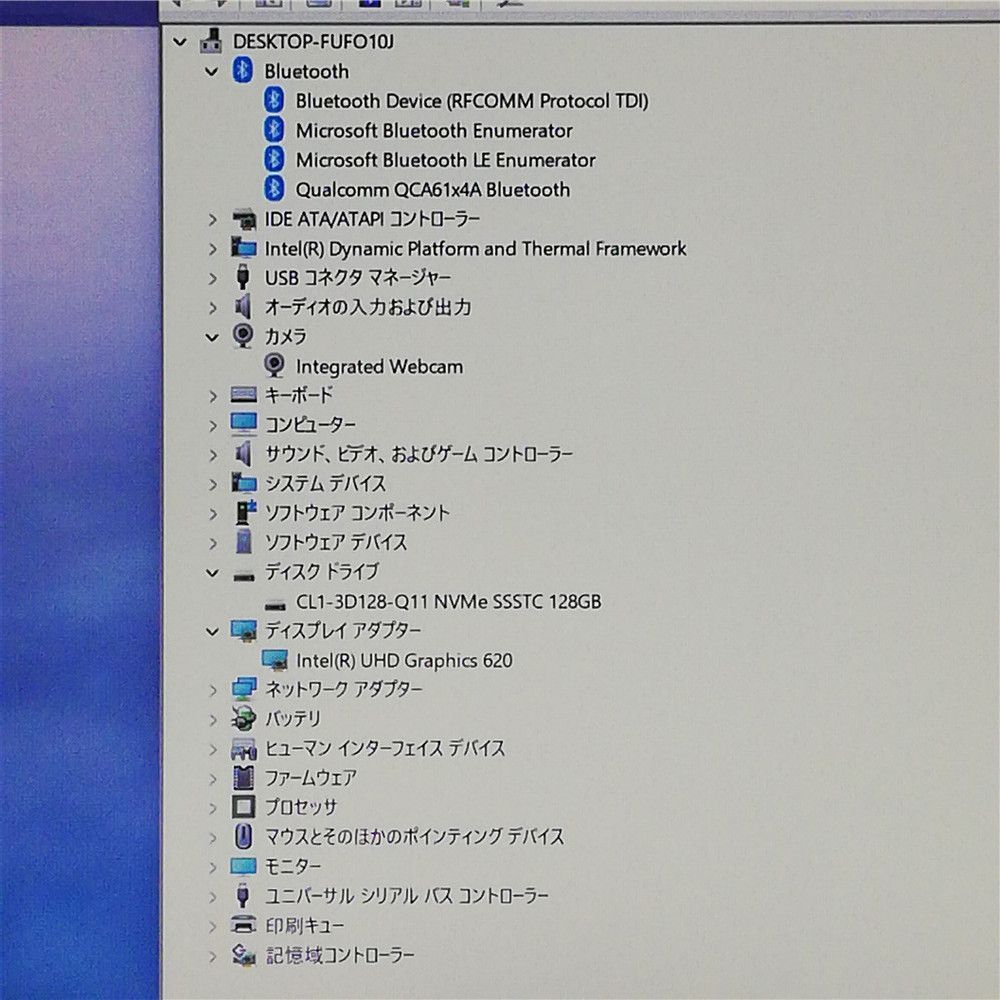Screen dimensions: 1000x1000
Task: Select Microsoft Bluetooth LE Enumerator entry
Action: point(445,160)
